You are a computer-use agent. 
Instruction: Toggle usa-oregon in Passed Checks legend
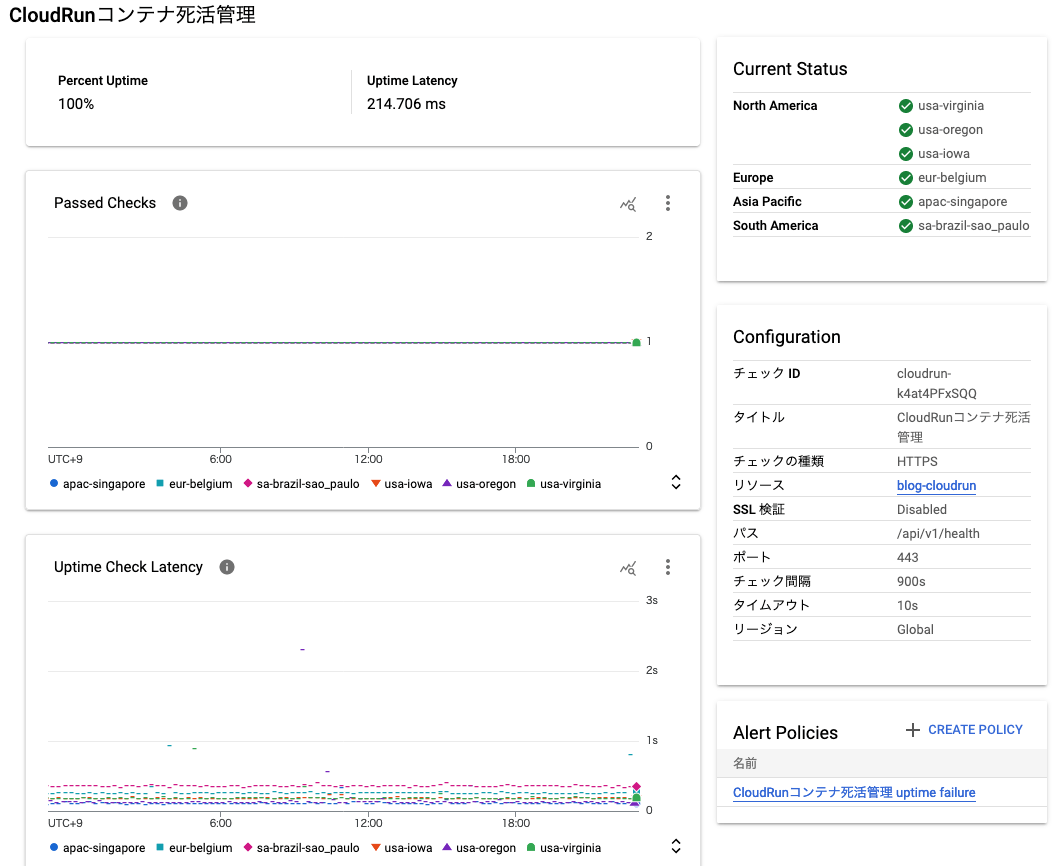(x=479, y=484)
